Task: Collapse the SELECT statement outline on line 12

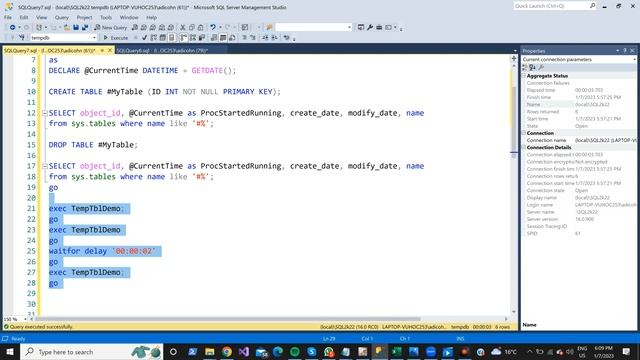Action: [x=44, y=113]
